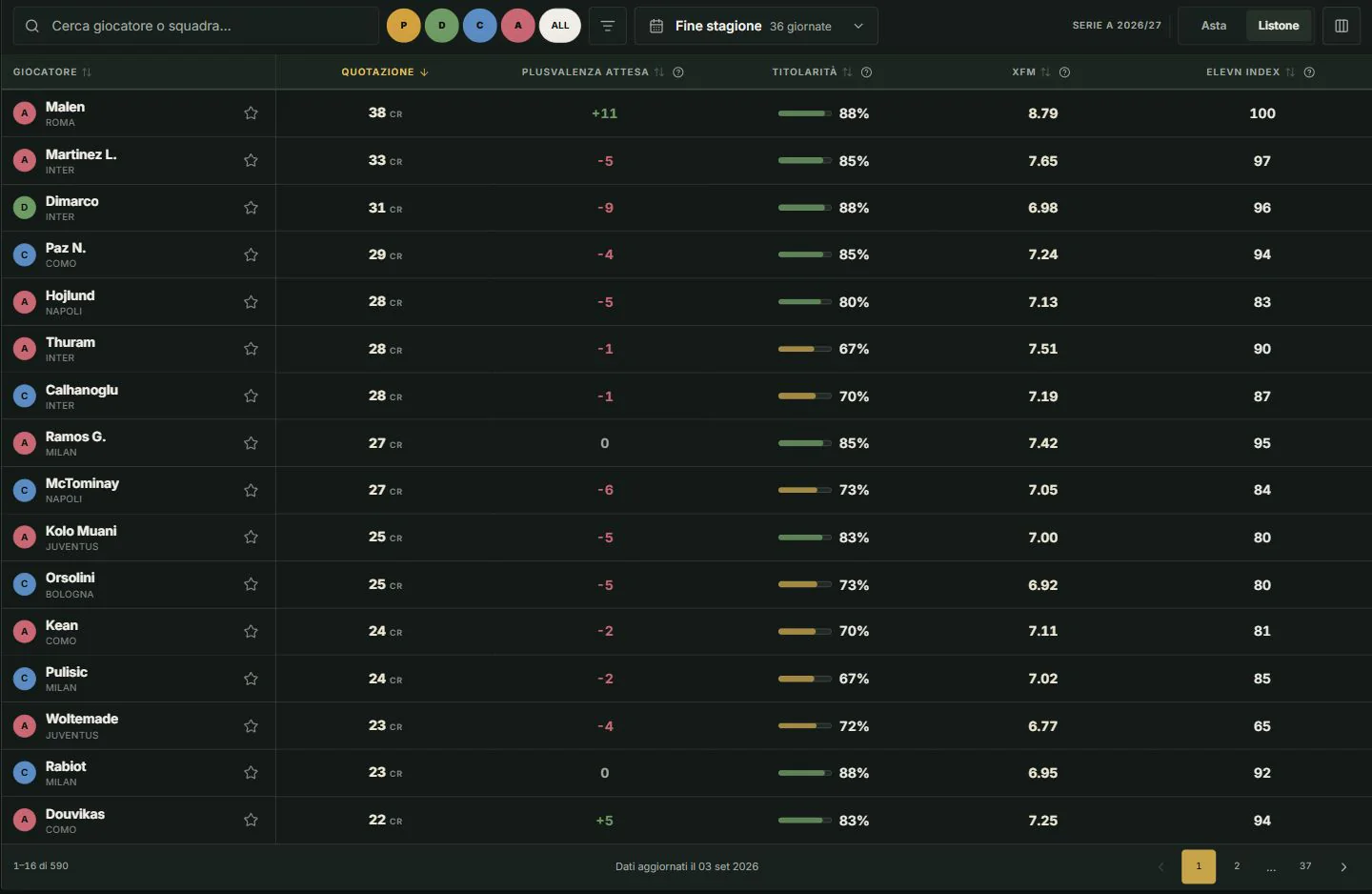Go to the next page arrow

(1343, 866)
